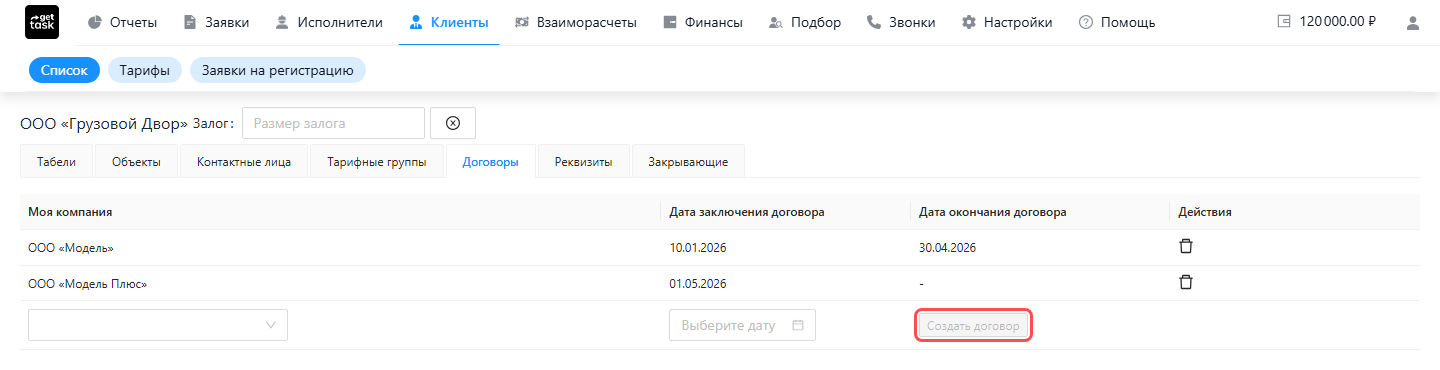This screenshot has height=370, width=1440.
Task: Click the clear deposit circle-x button
Action: click(x=453, y=123)
